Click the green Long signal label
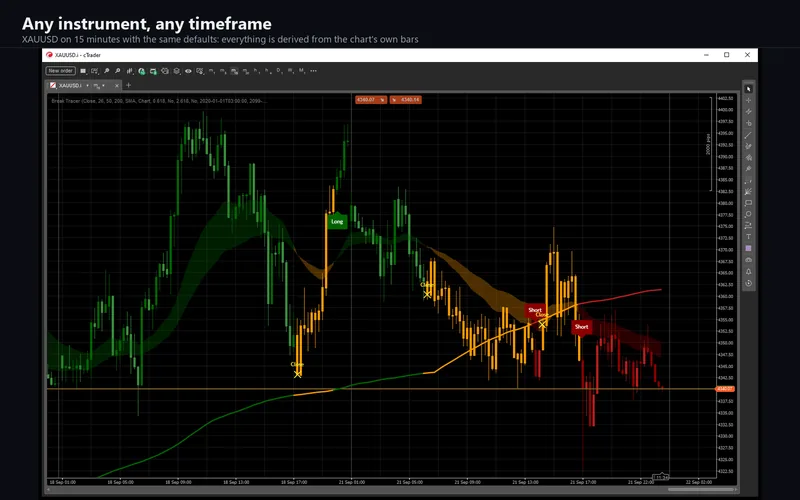800x500 pixels. (337, 221)
